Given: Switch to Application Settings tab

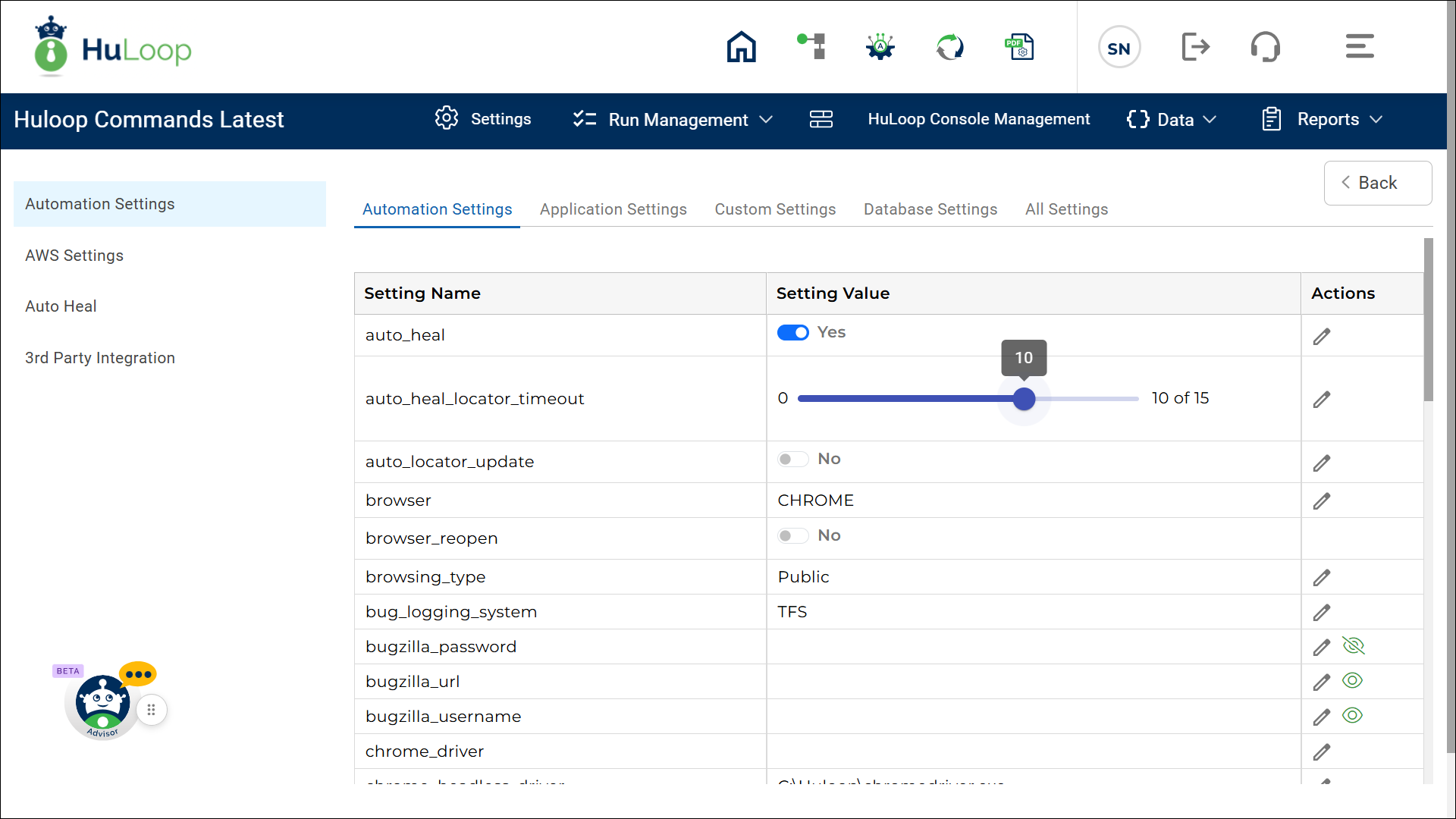Looking at the screenshot, I should coord(613,209).
